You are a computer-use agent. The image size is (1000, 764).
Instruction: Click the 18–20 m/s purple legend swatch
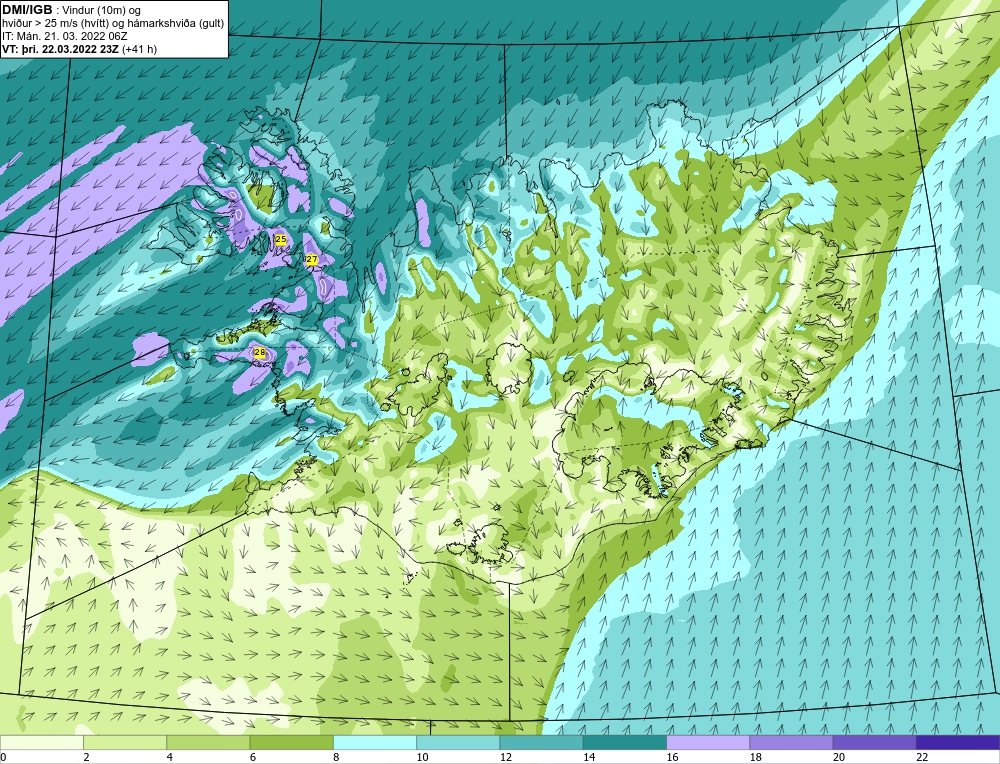coord(791,742)
